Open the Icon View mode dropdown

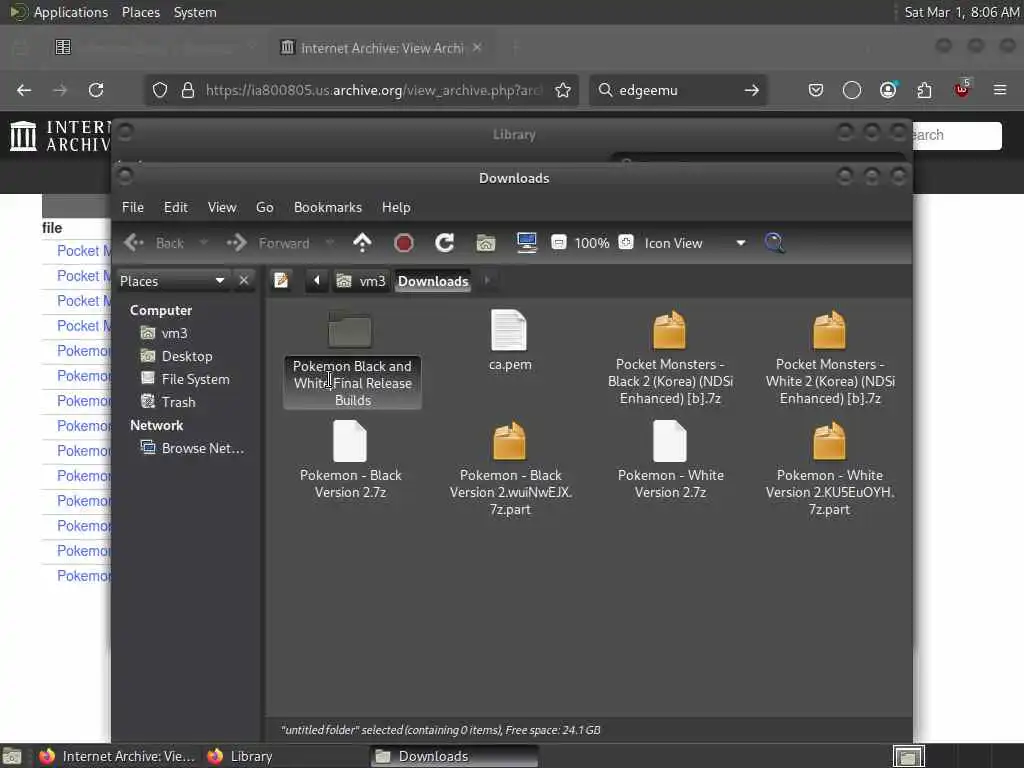(695, 243)
